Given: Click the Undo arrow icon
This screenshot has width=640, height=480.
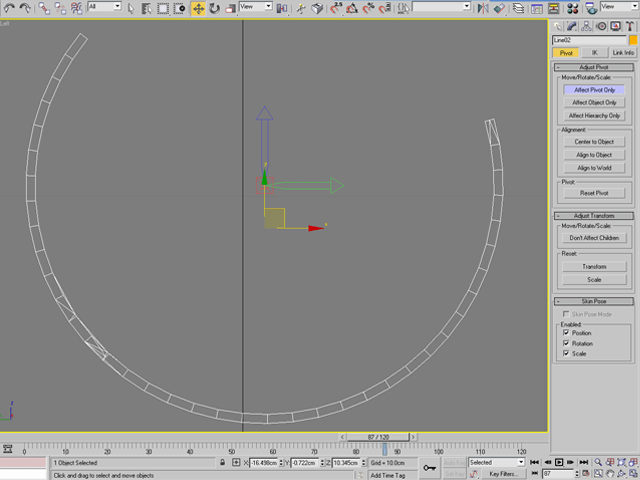Looking at the screenshot, I should click(x=9, y=8).
